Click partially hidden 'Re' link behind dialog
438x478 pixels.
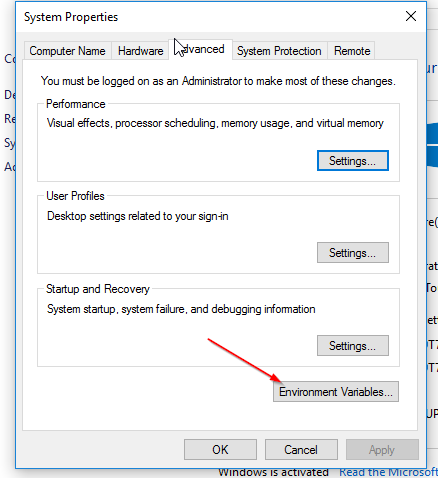pos(10,119)
